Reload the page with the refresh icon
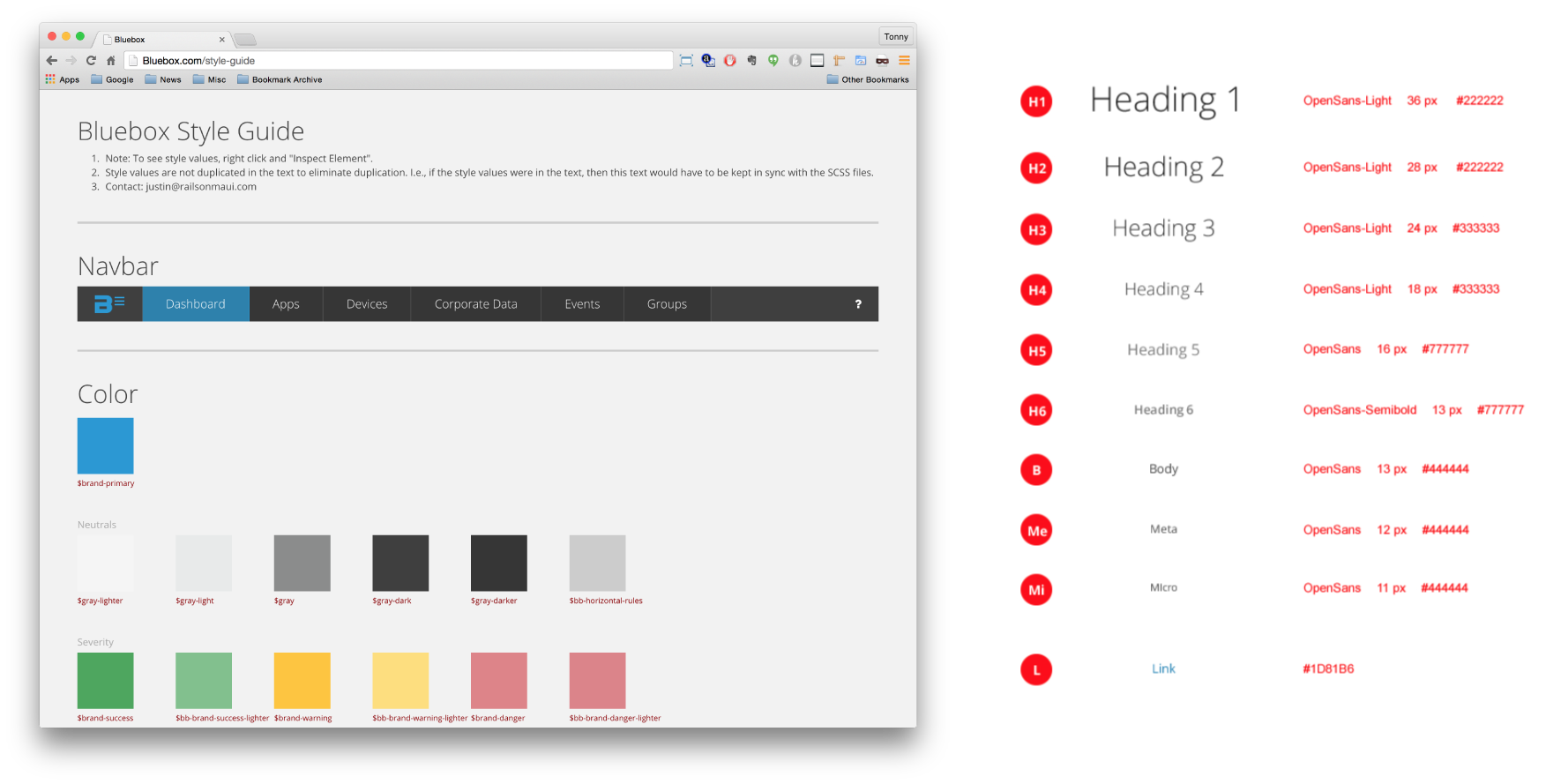The width and height of the screenshot is (1568, 784). (x=91, y=61)
